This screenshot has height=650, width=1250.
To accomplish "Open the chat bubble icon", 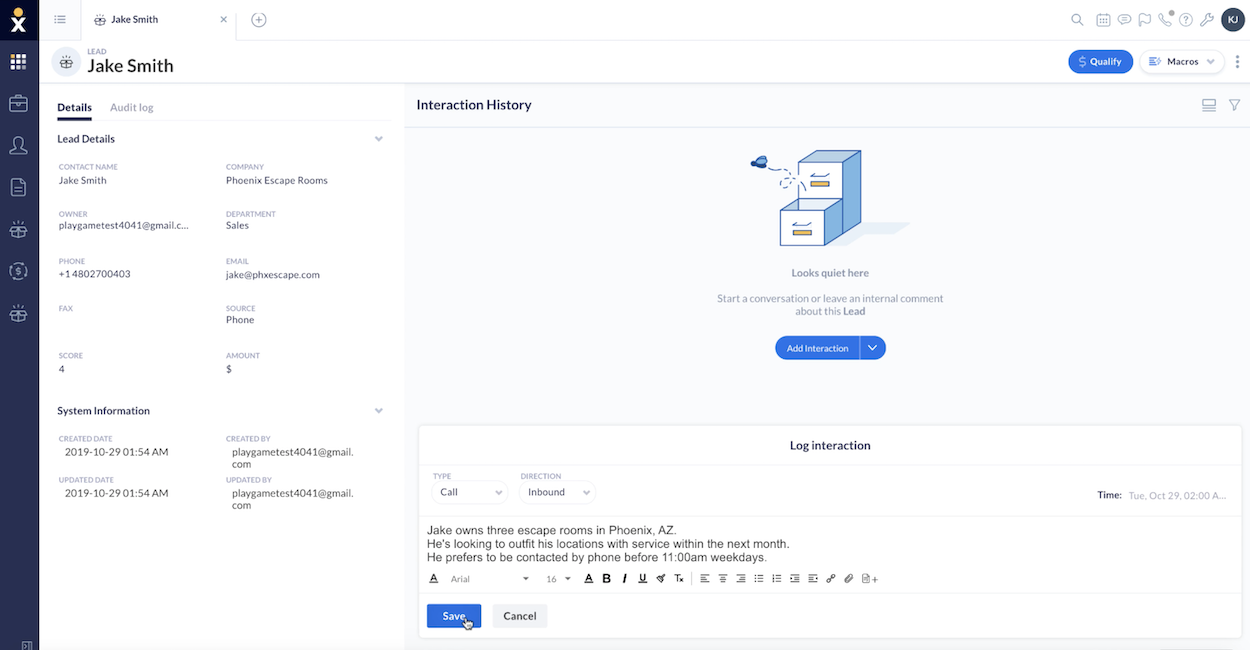I will pyautogui.click(x=1124, y=19).
